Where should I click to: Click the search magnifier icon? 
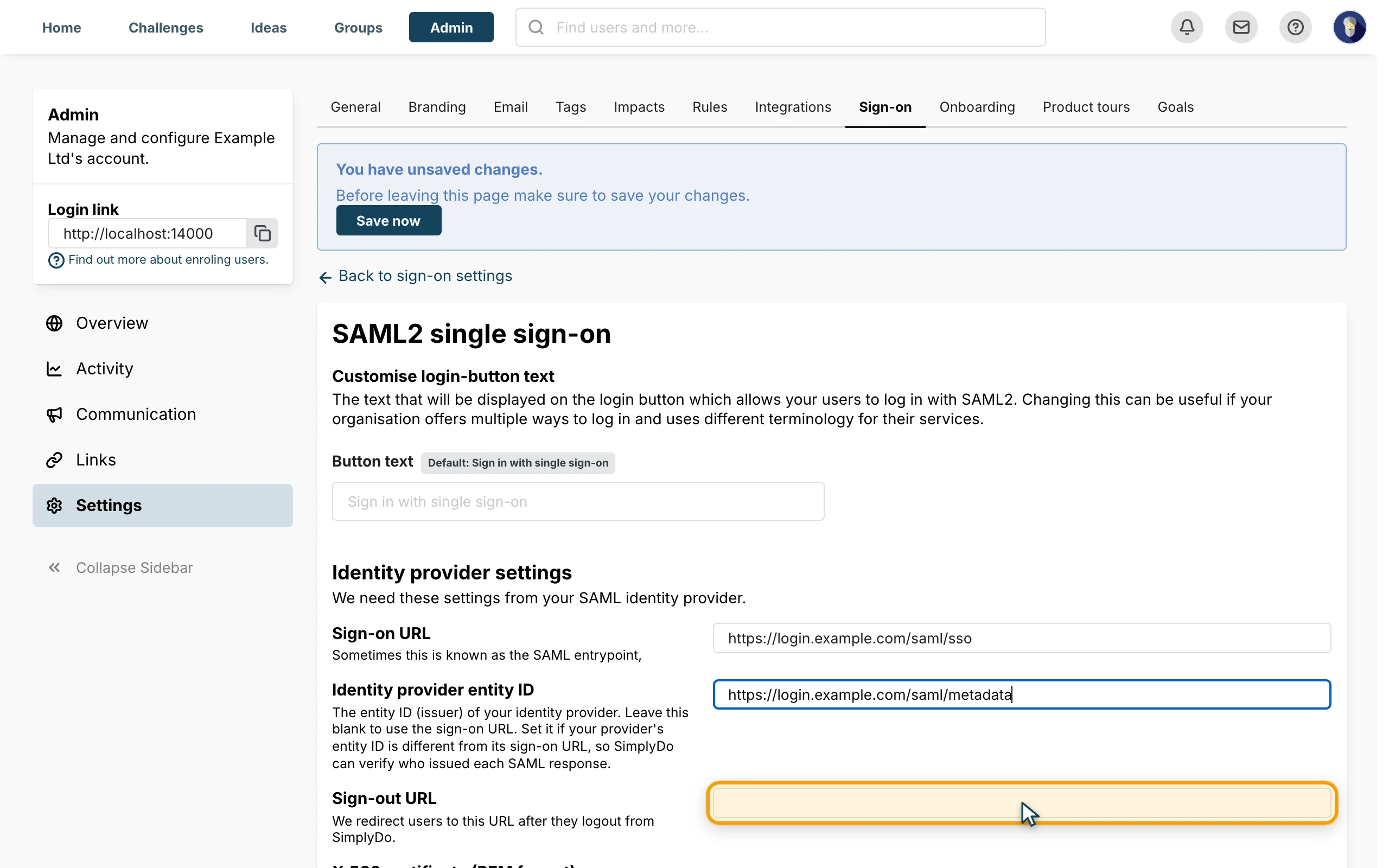(x=536, y=27)
